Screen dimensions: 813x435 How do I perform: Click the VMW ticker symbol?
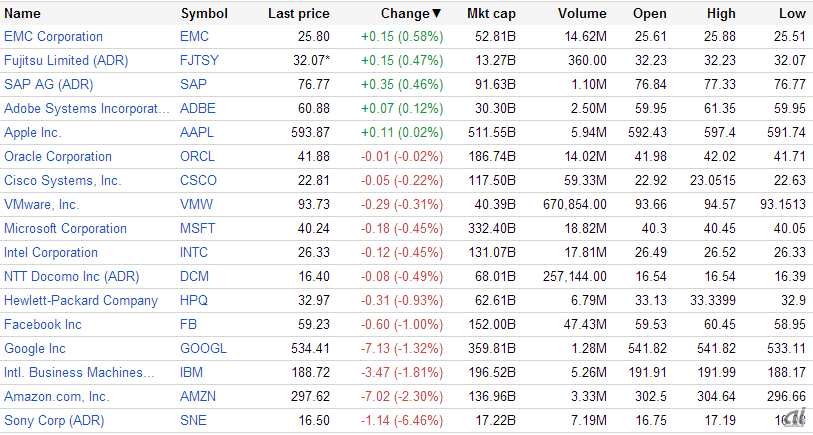195,204
